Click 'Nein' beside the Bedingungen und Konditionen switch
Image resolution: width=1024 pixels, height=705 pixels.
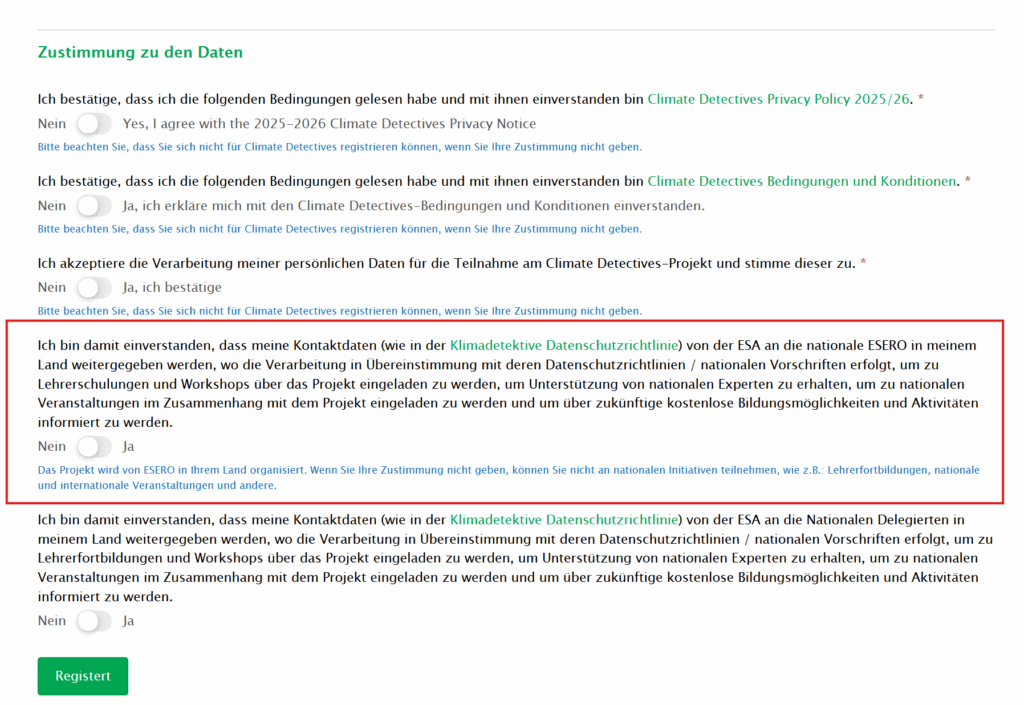click(x=52, y=206)
